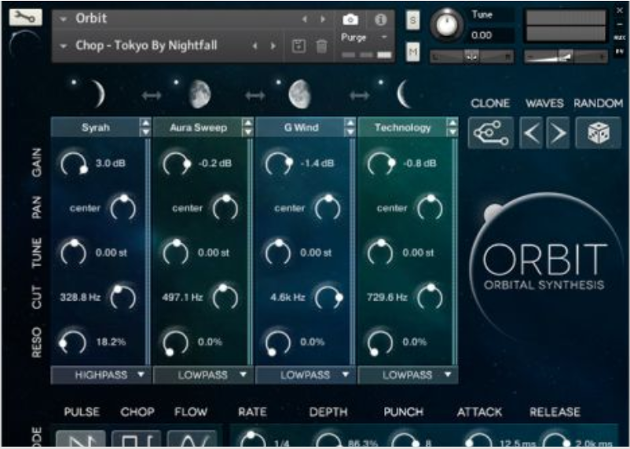This screenshot has width=630, height=449.
Task: Open the wrench settings icon
Action: point(25,17)
